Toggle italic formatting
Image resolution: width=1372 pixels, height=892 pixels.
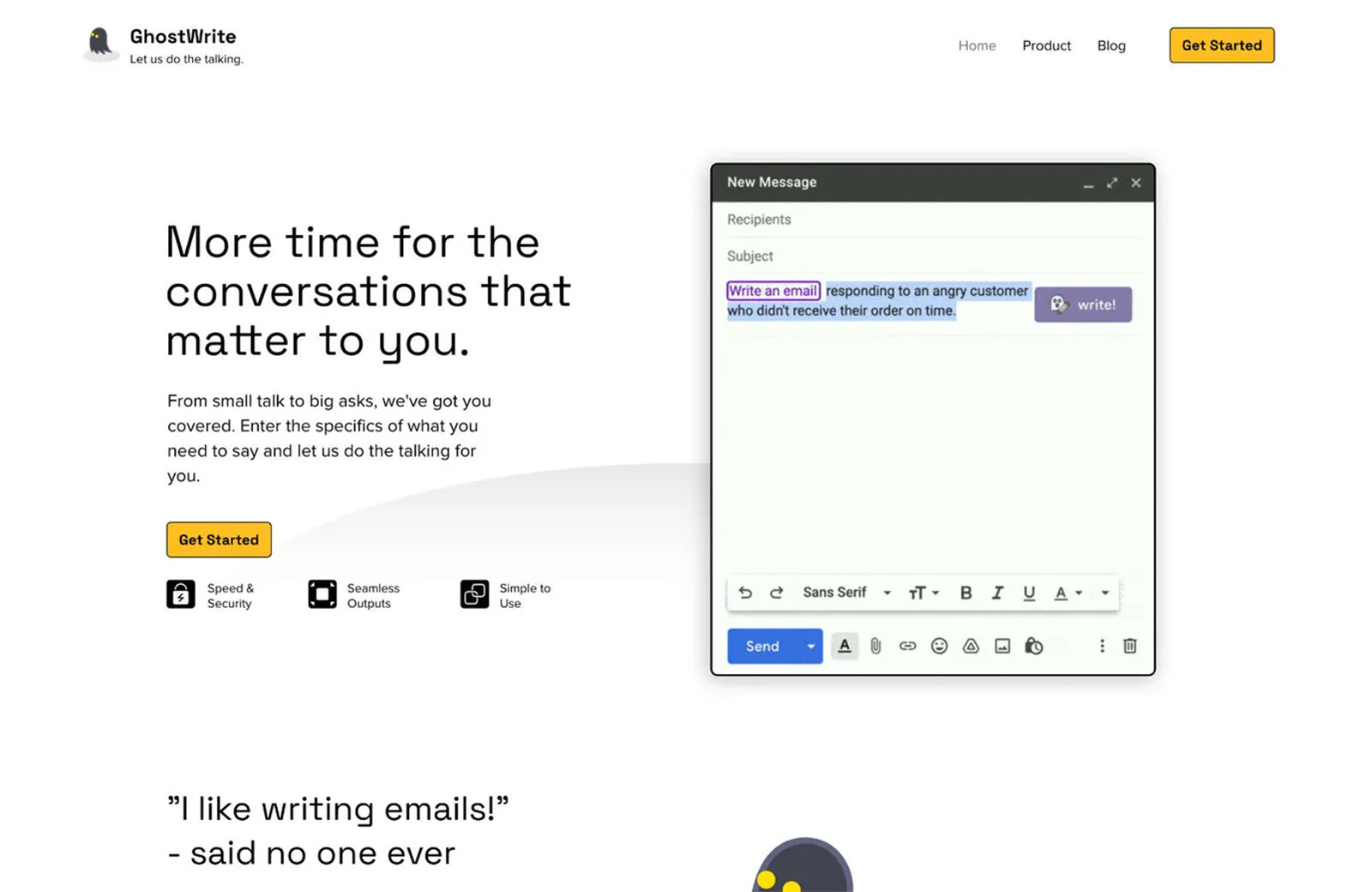[997, 593]
